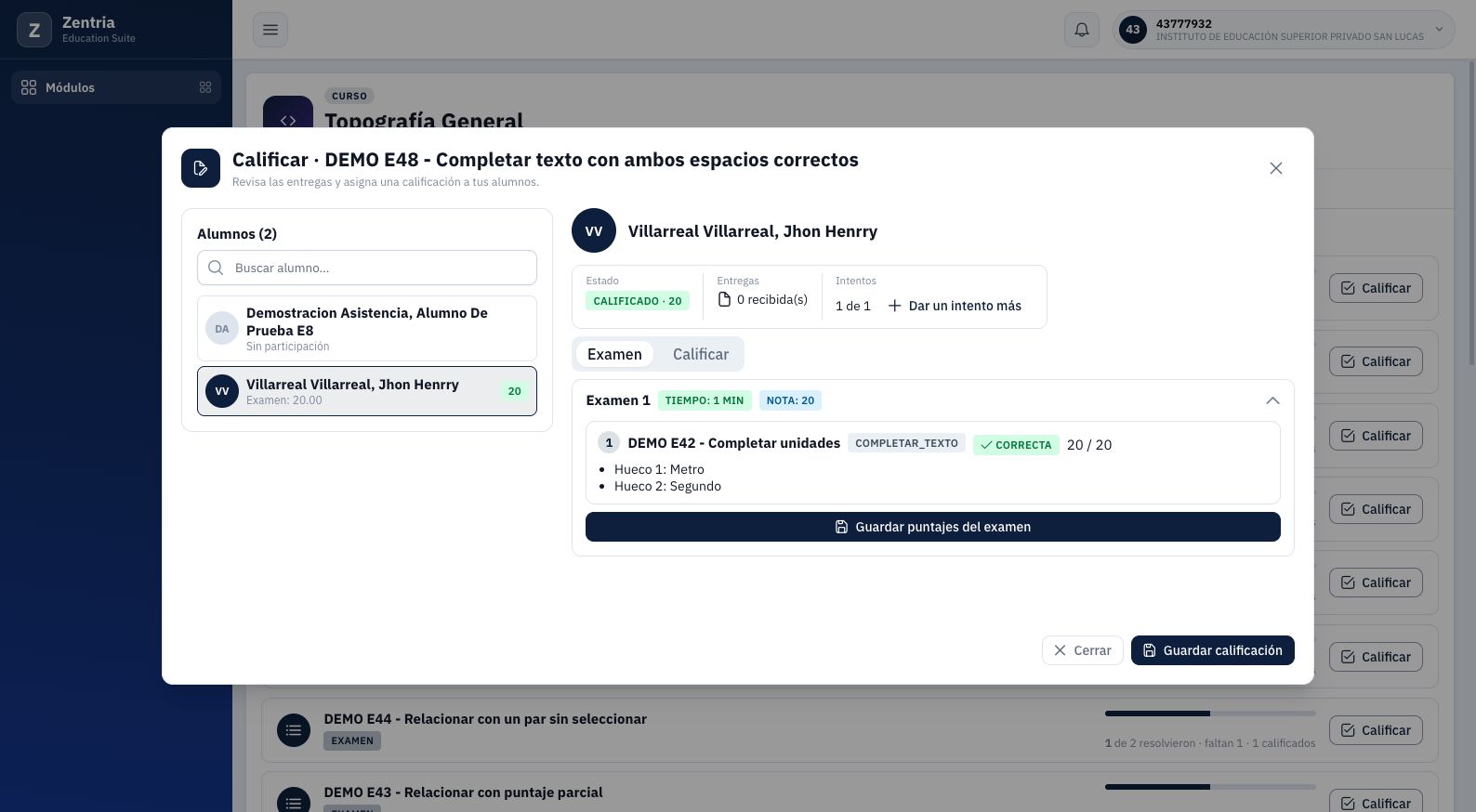Viewport: 1476px width, 812px height.
Task: Click the 0 recibida(s) document icon
Action: (724, 299)
